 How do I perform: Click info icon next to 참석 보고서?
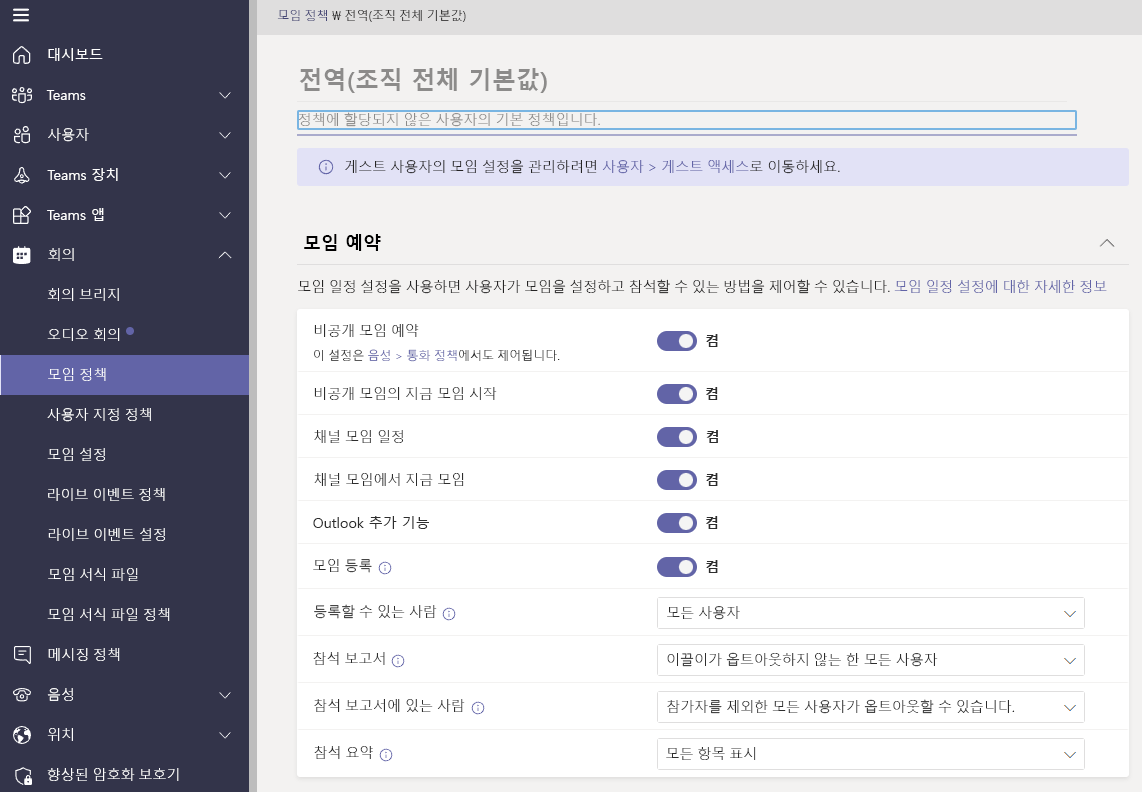pyautogui.click(x=398, y=661)
